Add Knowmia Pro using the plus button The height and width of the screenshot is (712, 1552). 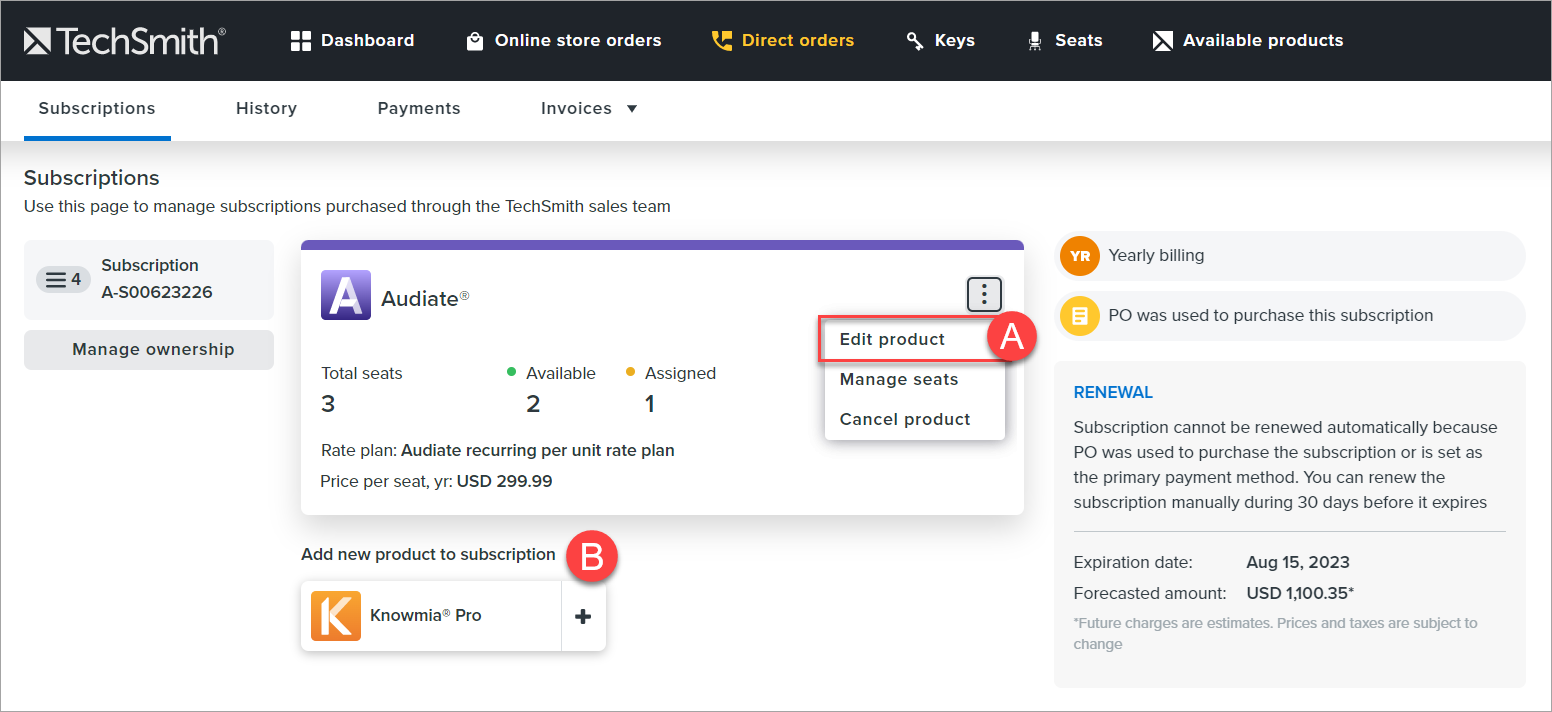(x=583, y=615)
